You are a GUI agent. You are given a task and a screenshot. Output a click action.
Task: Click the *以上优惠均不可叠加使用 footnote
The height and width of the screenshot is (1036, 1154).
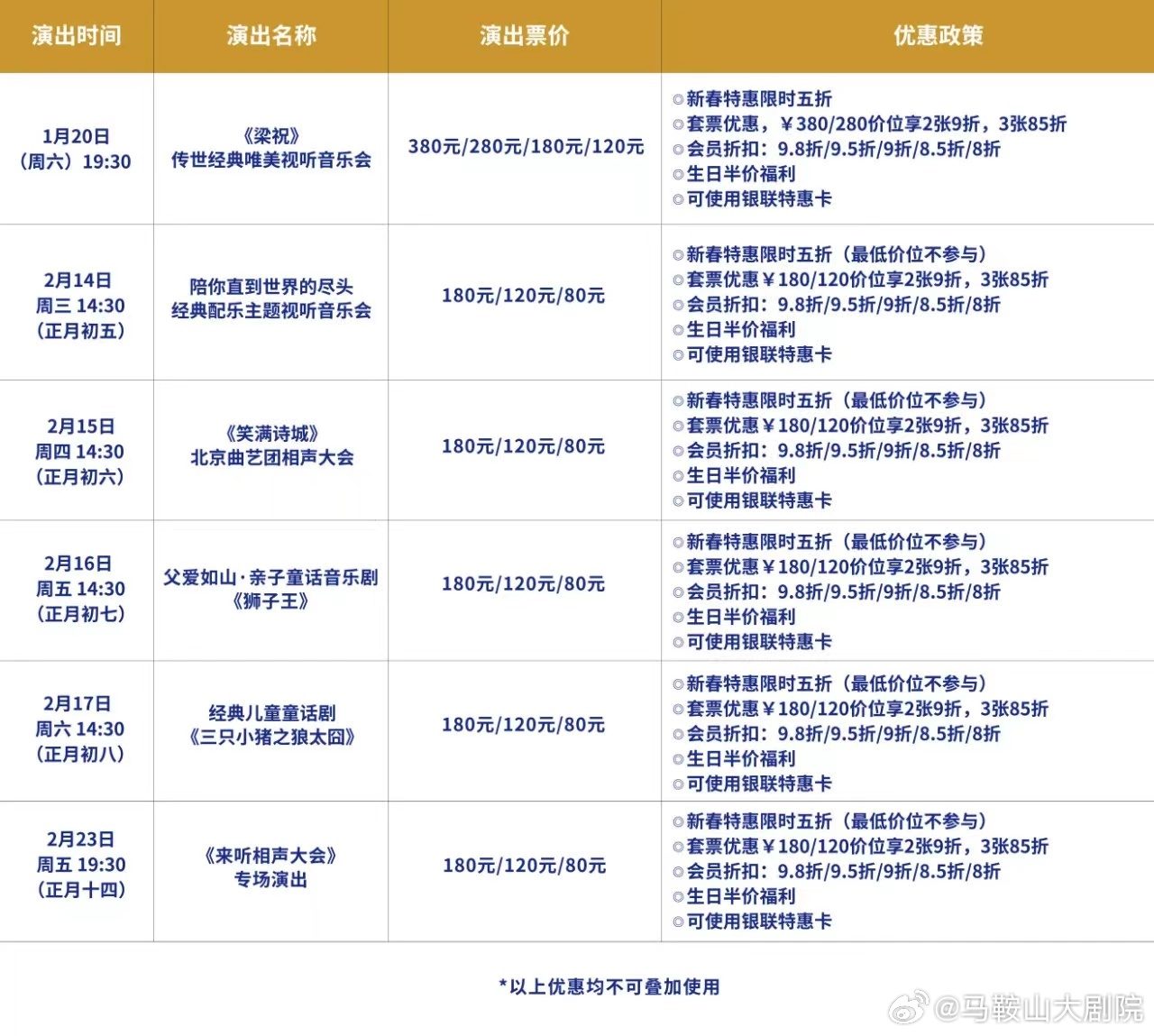point(609,986)
